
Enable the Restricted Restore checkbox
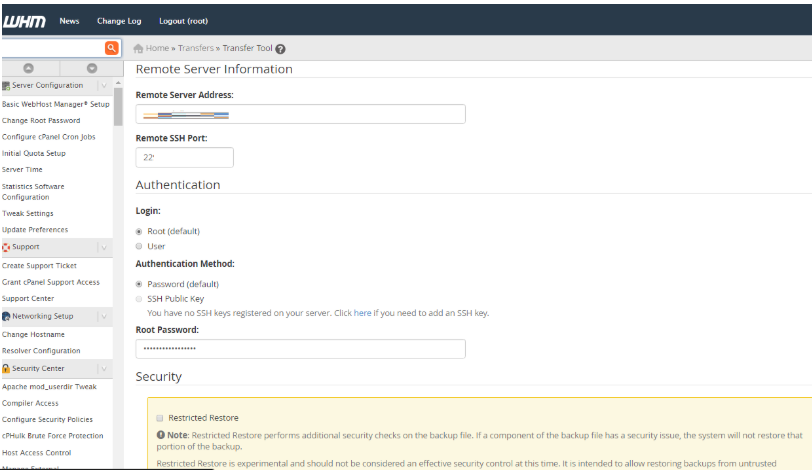159,417
